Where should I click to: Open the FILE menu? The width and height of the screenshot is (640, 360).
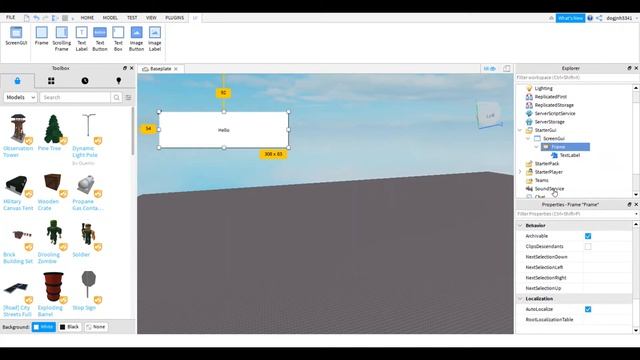coord(11,18)
